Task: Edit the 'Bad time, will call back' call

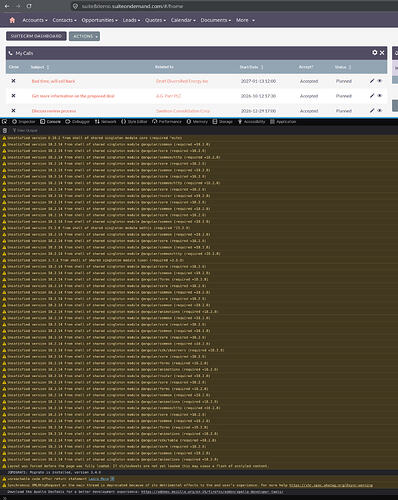Action: tap(372, 81)
